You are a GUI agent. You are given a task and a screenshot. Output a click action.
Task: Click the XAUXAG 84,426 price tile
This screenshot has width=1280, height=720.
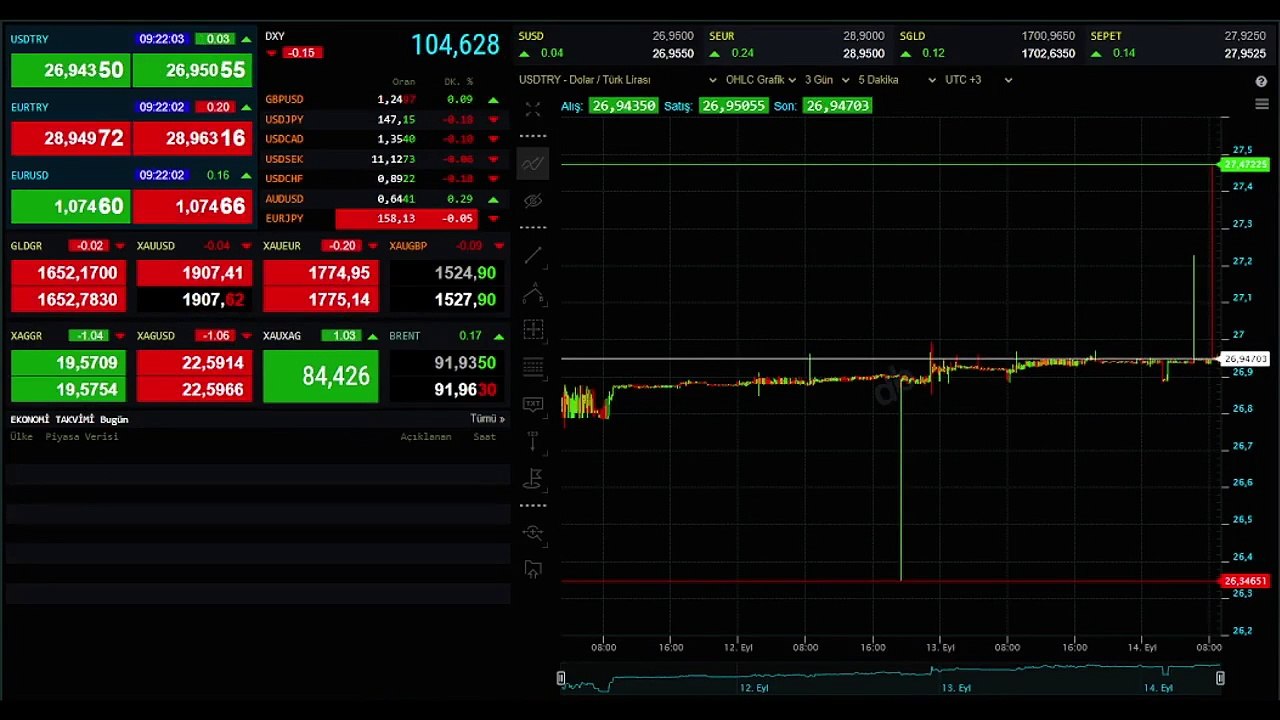321,376
